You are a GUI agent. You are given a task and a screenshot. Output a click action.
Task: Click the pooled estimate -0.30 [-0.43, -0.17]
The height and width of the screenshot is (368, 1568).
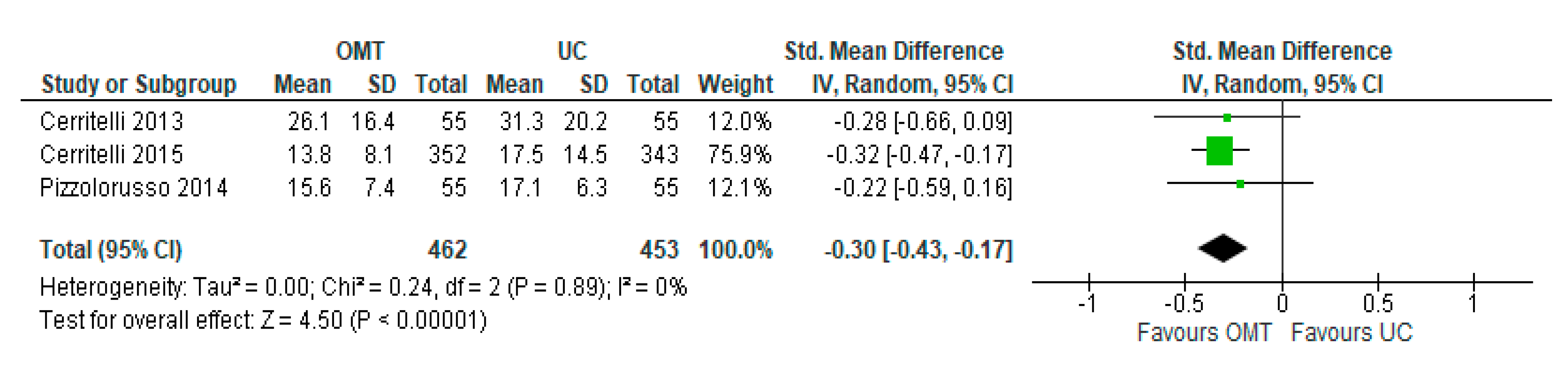click(918, 249)
